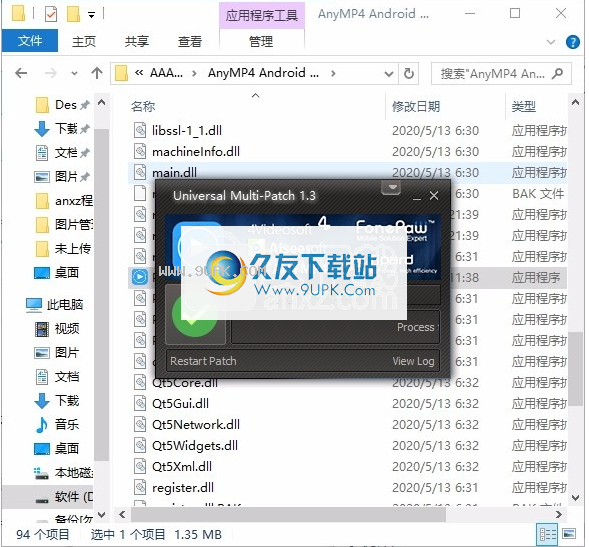Switch to details view layout icon

[x=548, y=534]
